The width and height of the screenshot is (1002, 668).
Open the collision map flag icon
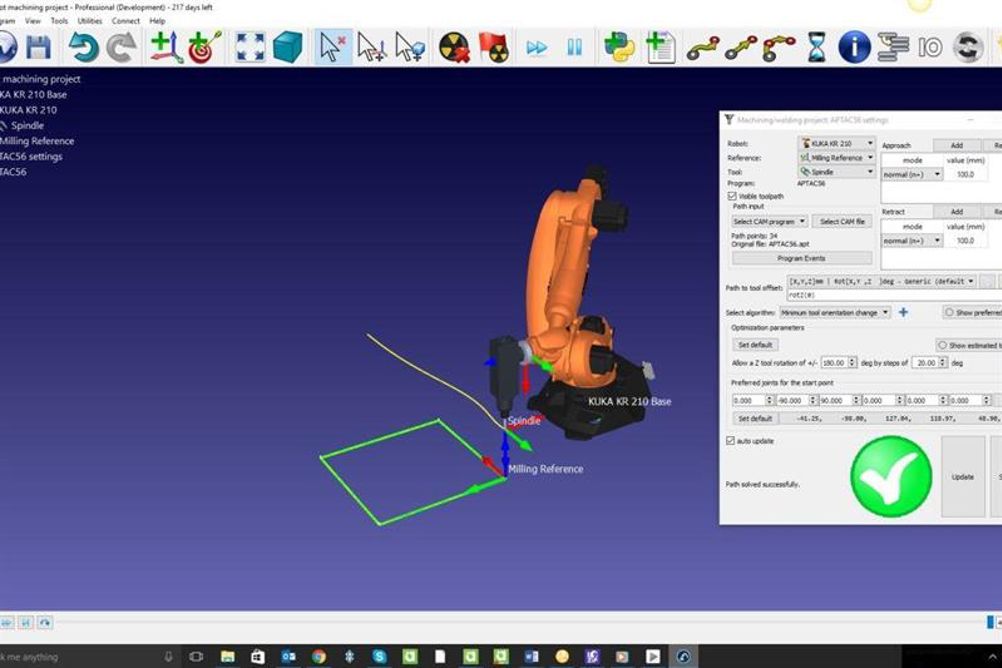(493, 47)
